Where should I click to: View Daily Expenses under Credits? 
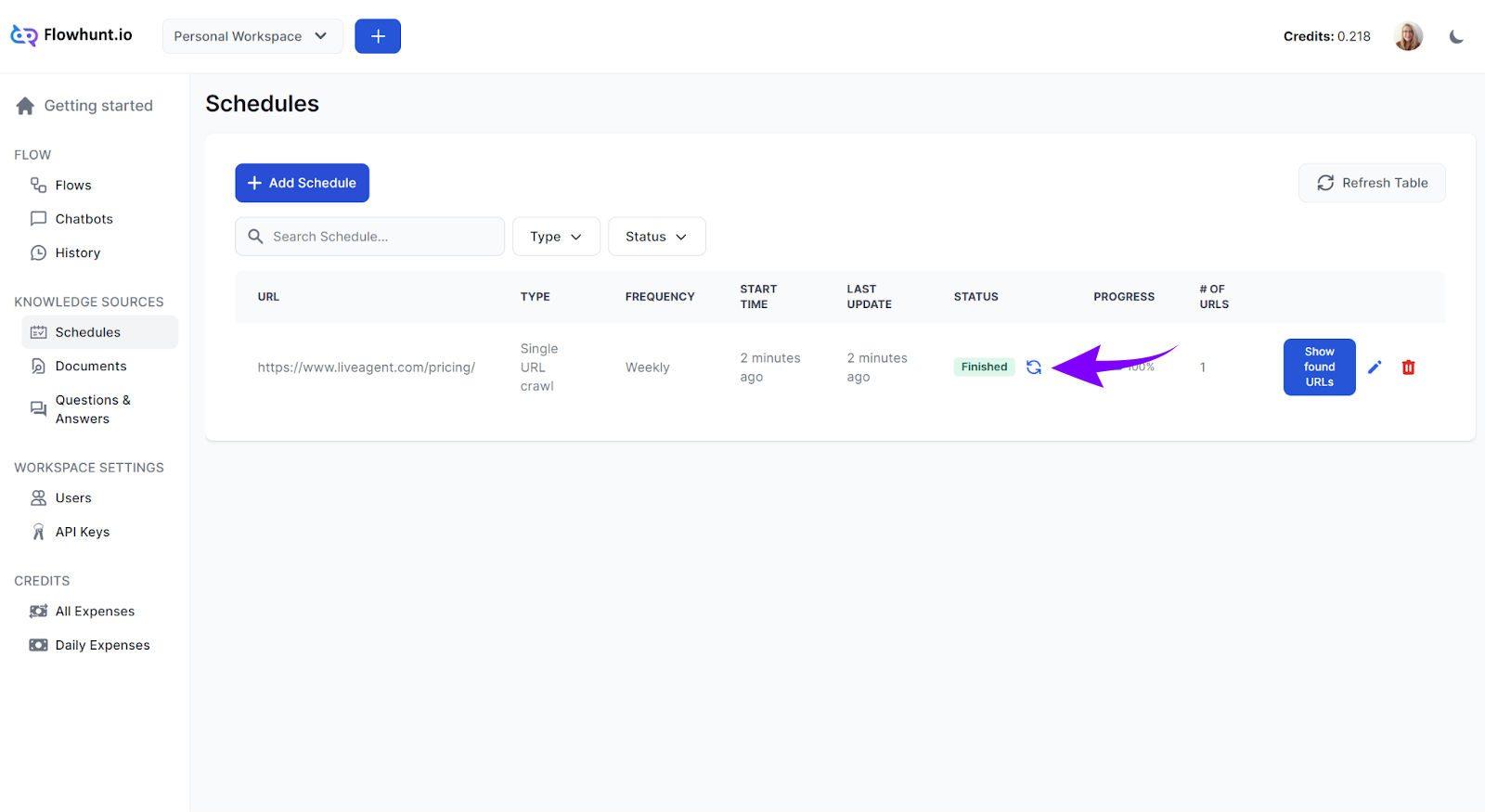[102, 645]
